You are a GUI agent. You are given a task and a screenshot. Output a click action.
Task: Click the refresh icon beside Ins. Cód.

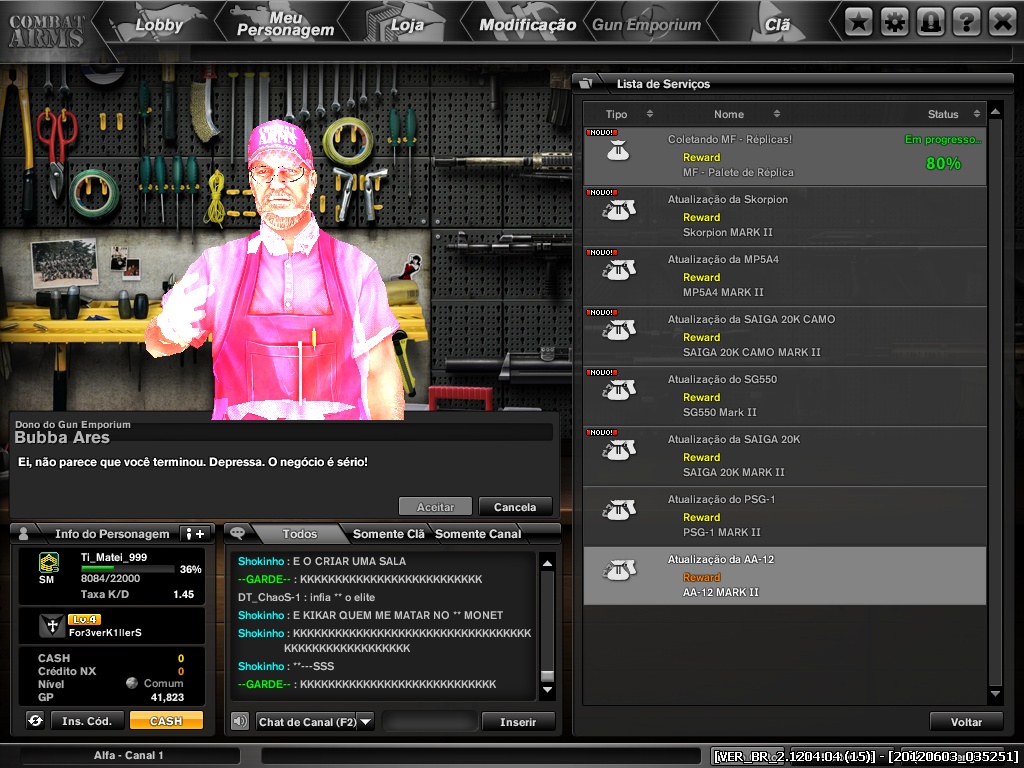pos(35,720)
